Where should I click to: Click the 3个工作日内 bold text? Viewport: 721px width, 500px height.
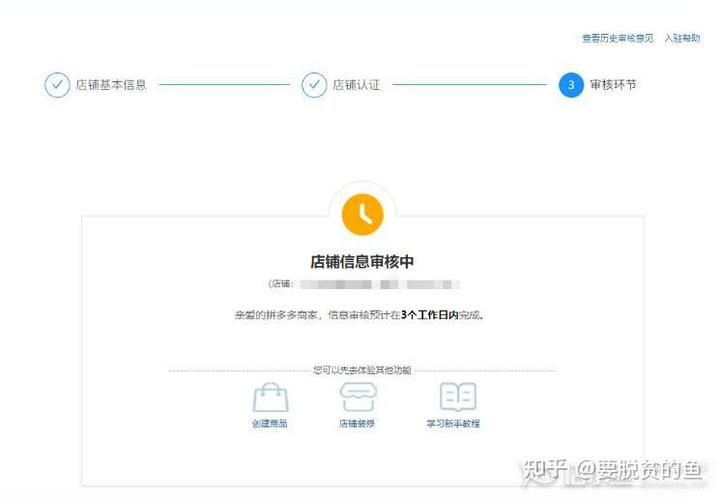pos(430,315)
